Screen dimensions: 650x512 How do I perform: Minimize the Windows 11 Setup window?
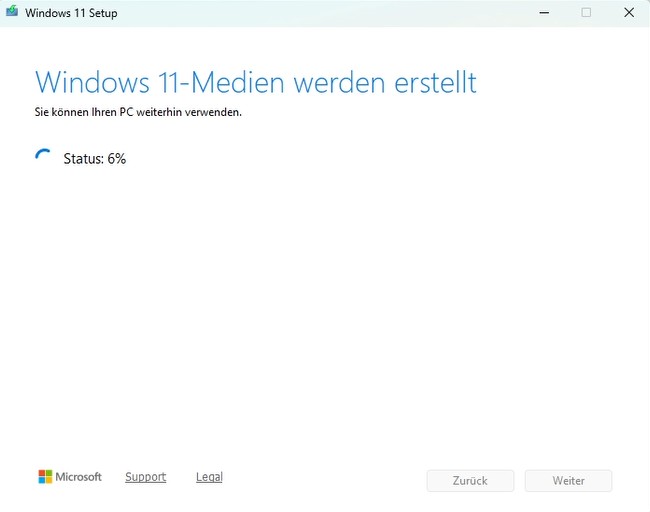point(544,13)
